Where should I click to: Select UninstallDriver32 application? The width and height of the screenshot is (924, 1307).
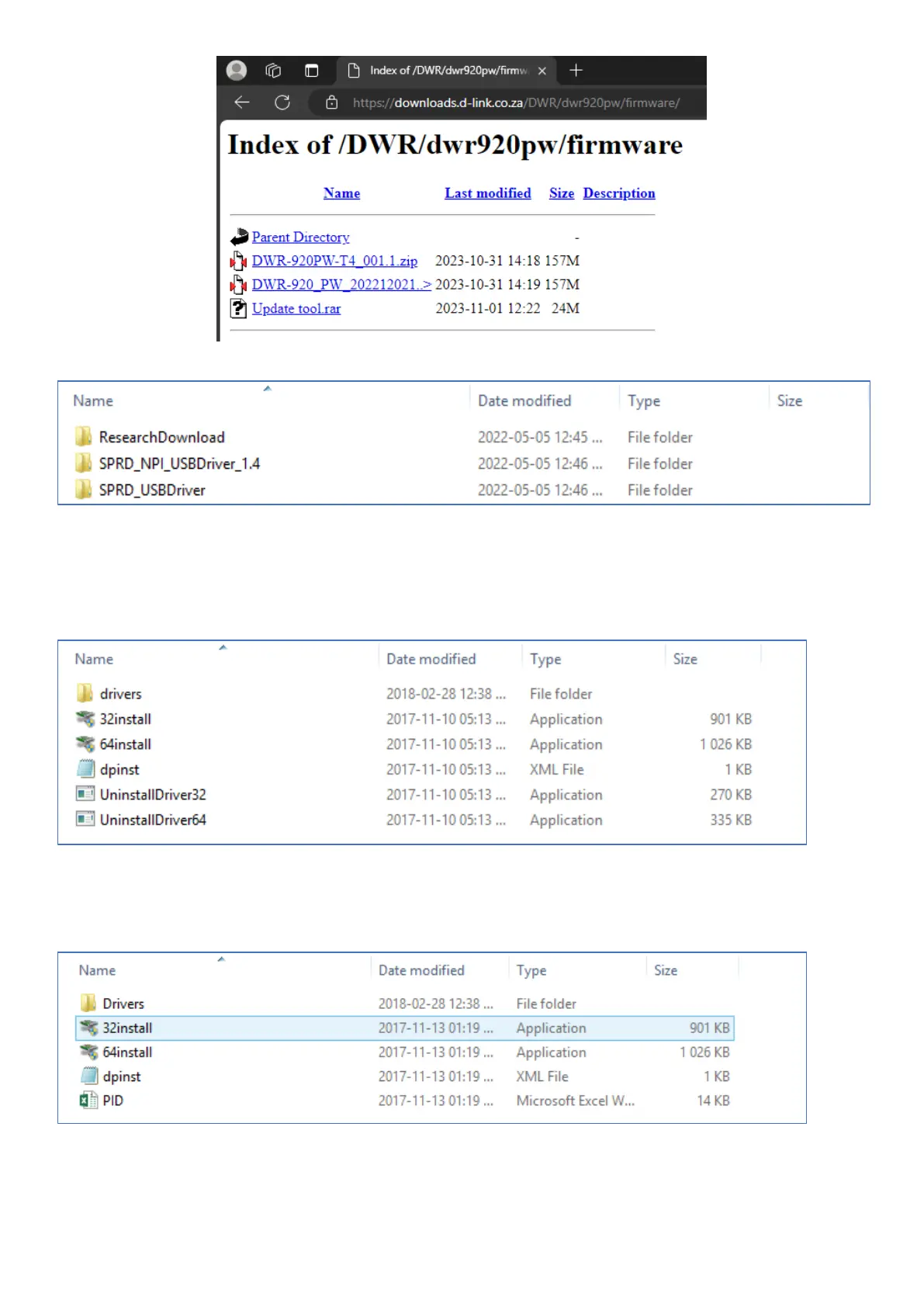[x=153, y=795]
